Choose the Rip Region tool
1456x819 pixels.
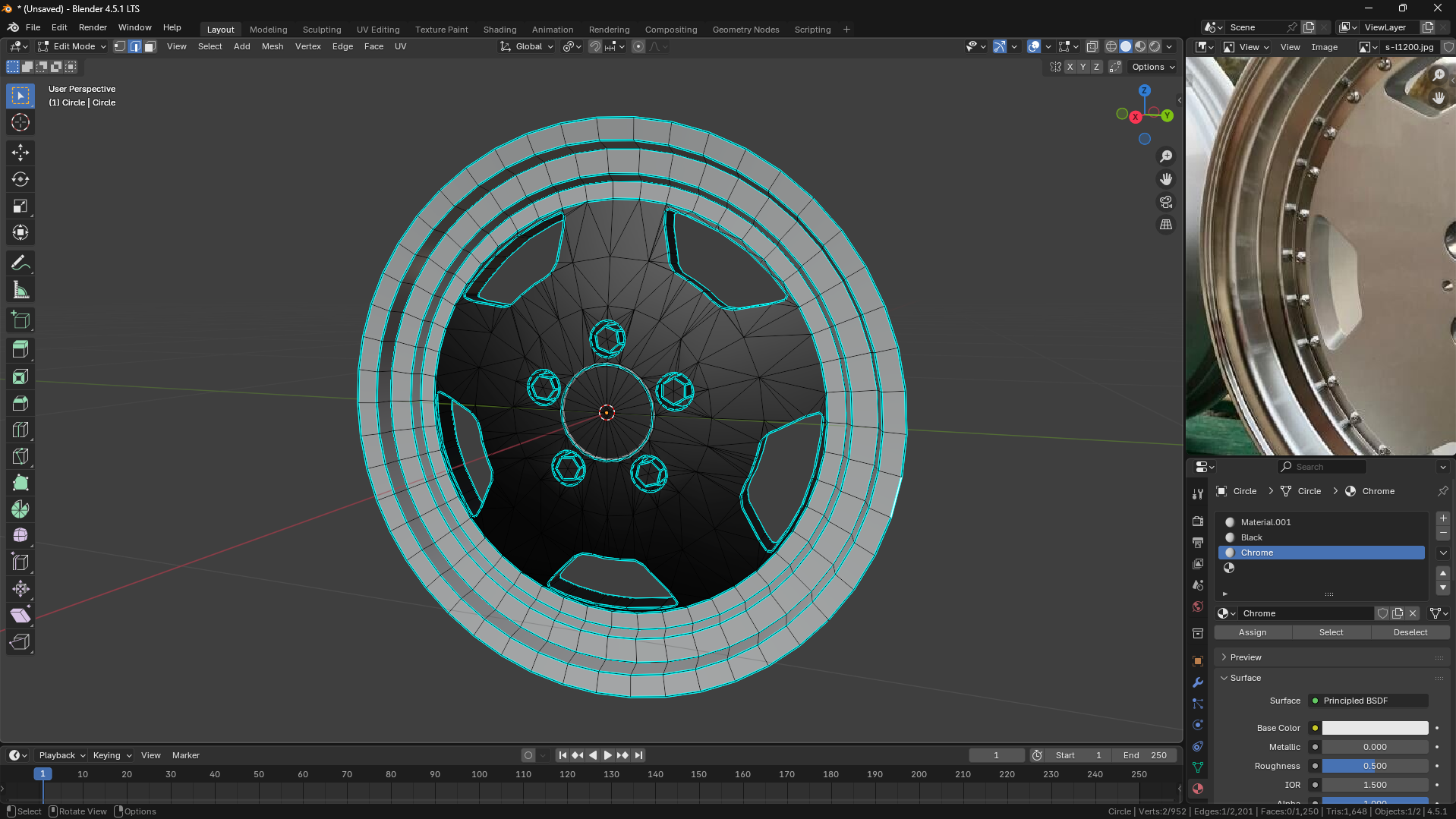coord(20,642)
